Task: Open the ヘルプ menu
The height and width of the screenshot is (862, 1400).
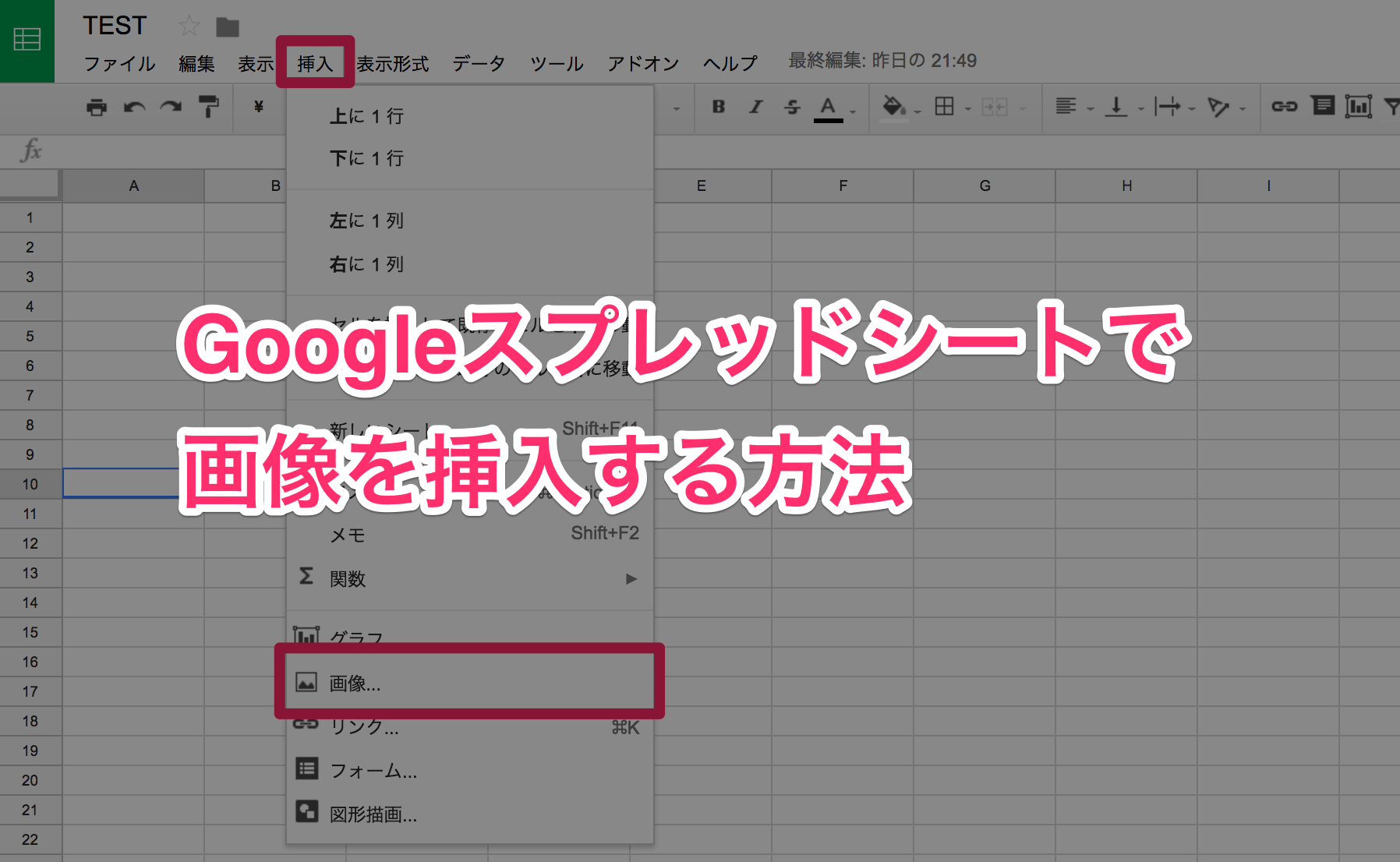Action: pyautogui.click(x=730, y=63)
